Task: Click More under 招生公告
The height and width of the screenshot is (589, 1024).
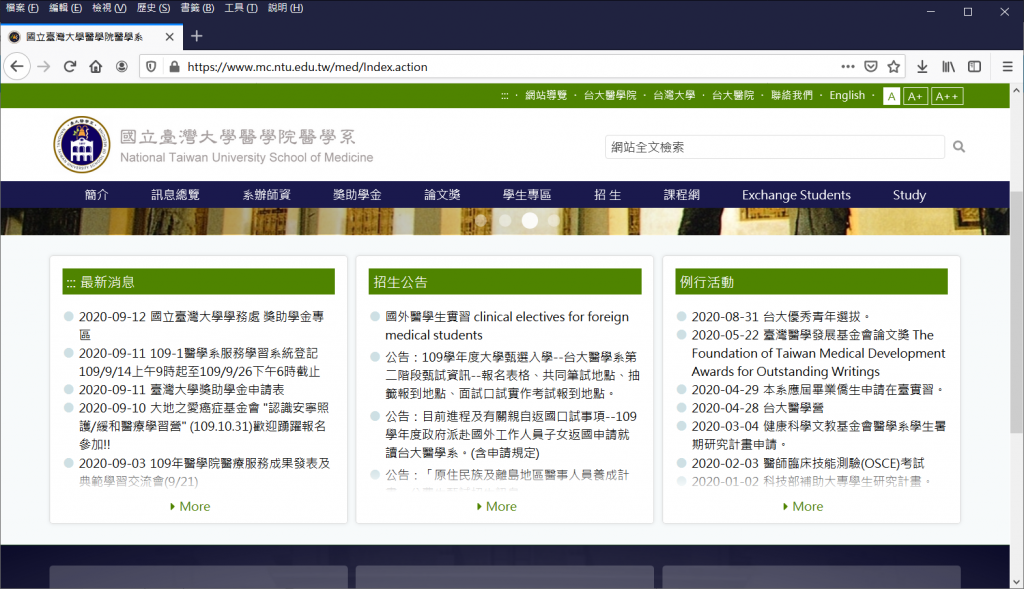Action: coord(496,506)
